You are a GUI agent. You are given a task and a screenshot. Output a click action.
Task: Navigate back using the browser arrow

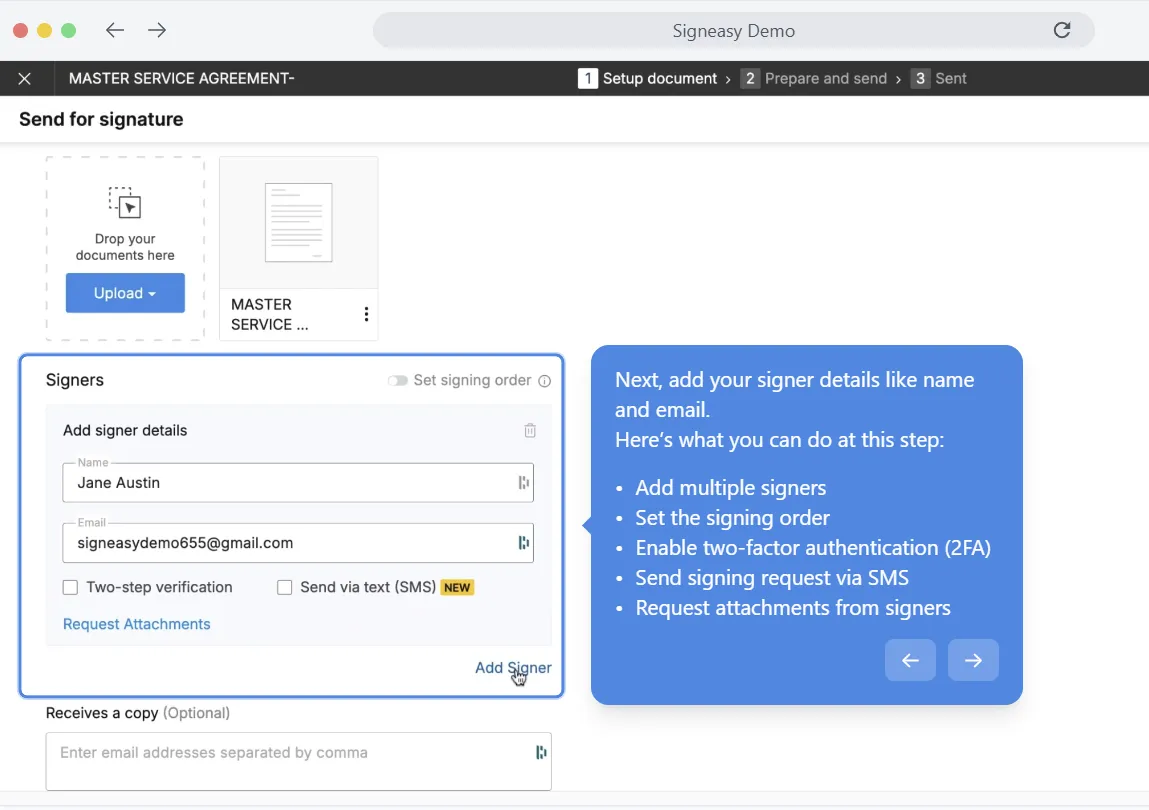[114, 30]
